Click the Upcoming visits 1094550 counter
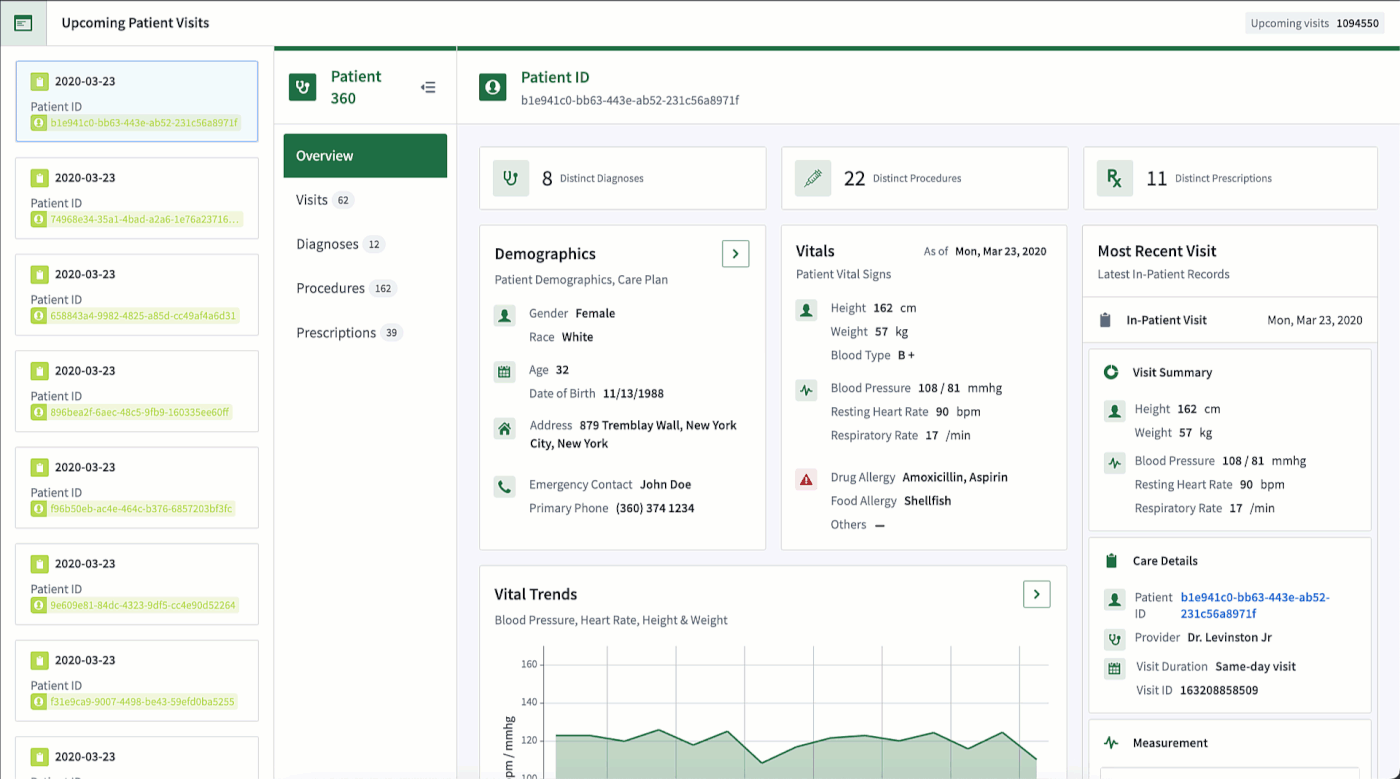 click(1315, 23)
